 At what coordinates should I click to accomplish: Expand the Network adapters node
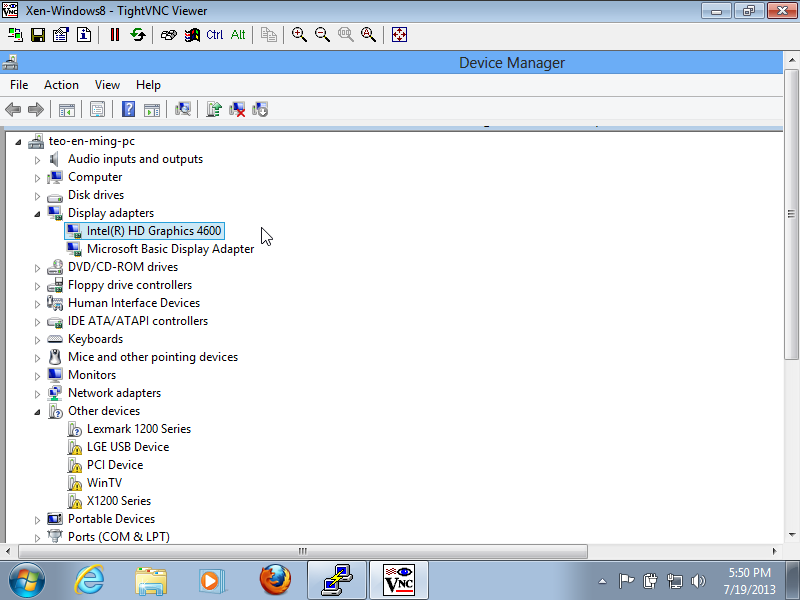(38, 393)
